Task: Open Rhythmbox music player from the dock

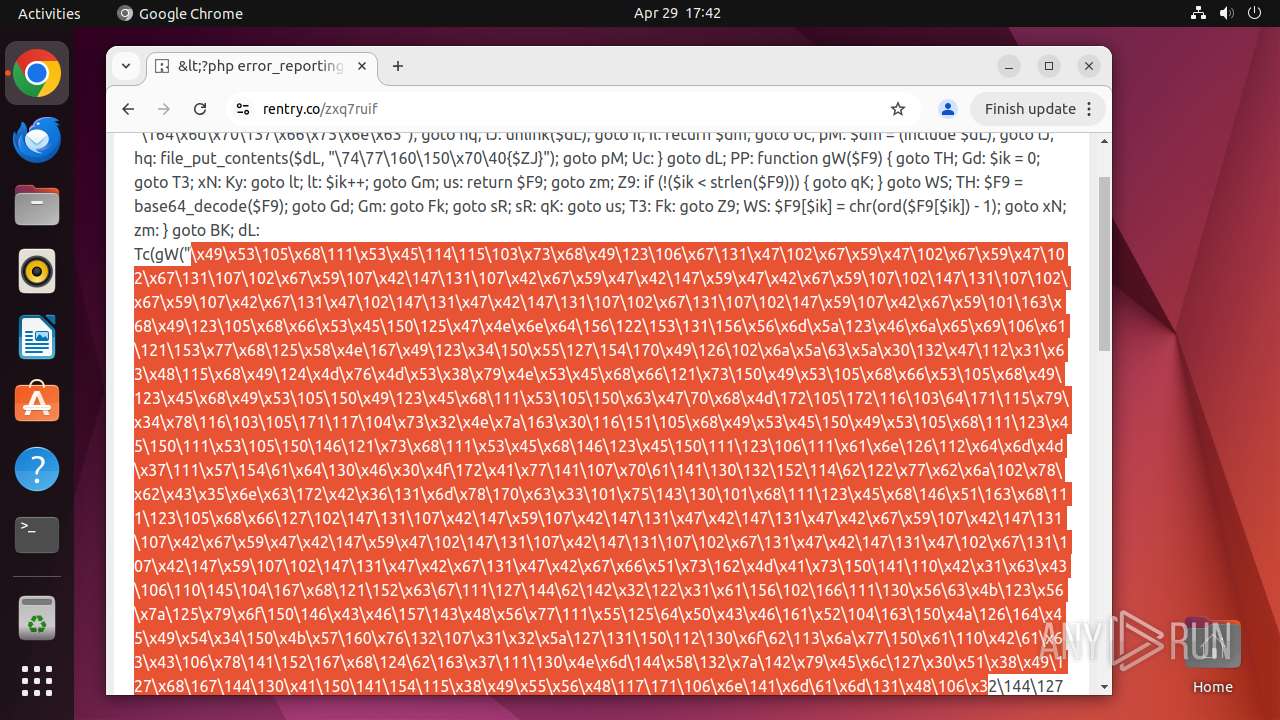Action: pos(37,272)
